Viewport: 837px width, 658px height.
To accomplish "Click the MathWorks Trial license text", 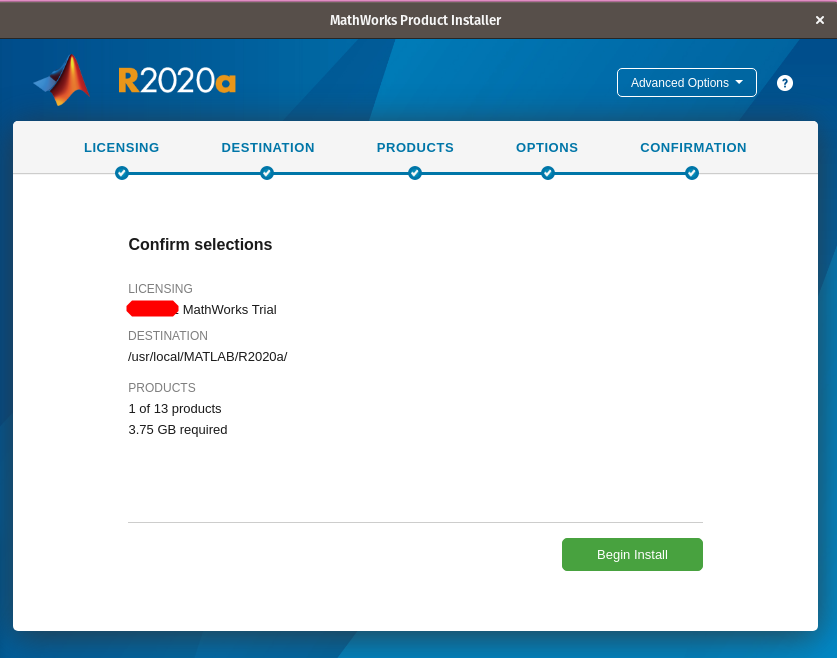I will 229,310.
